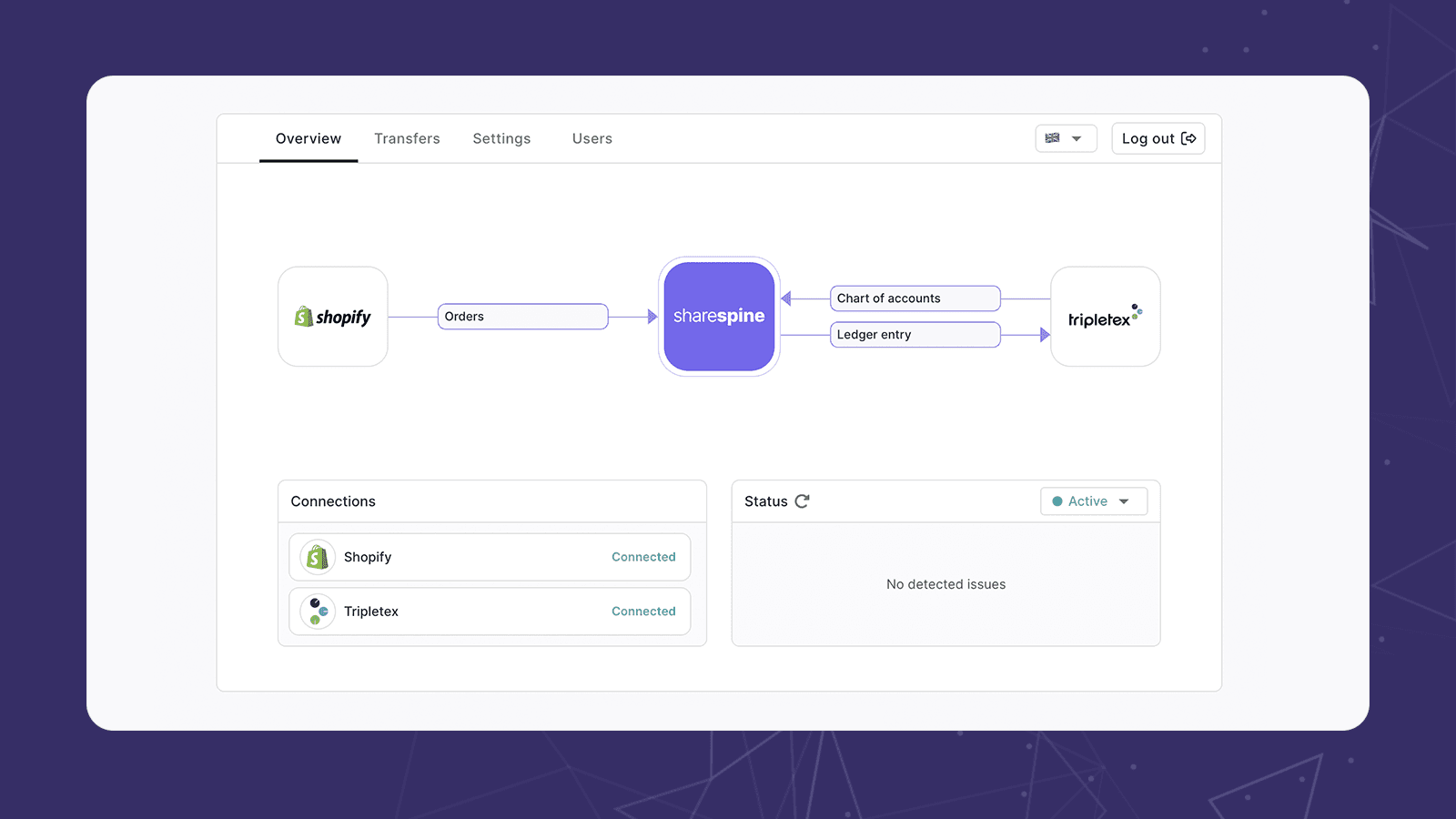Click the Tripletex dots icon under Connections
This screenshot has height=819, width=1456.
click(318, 612)
